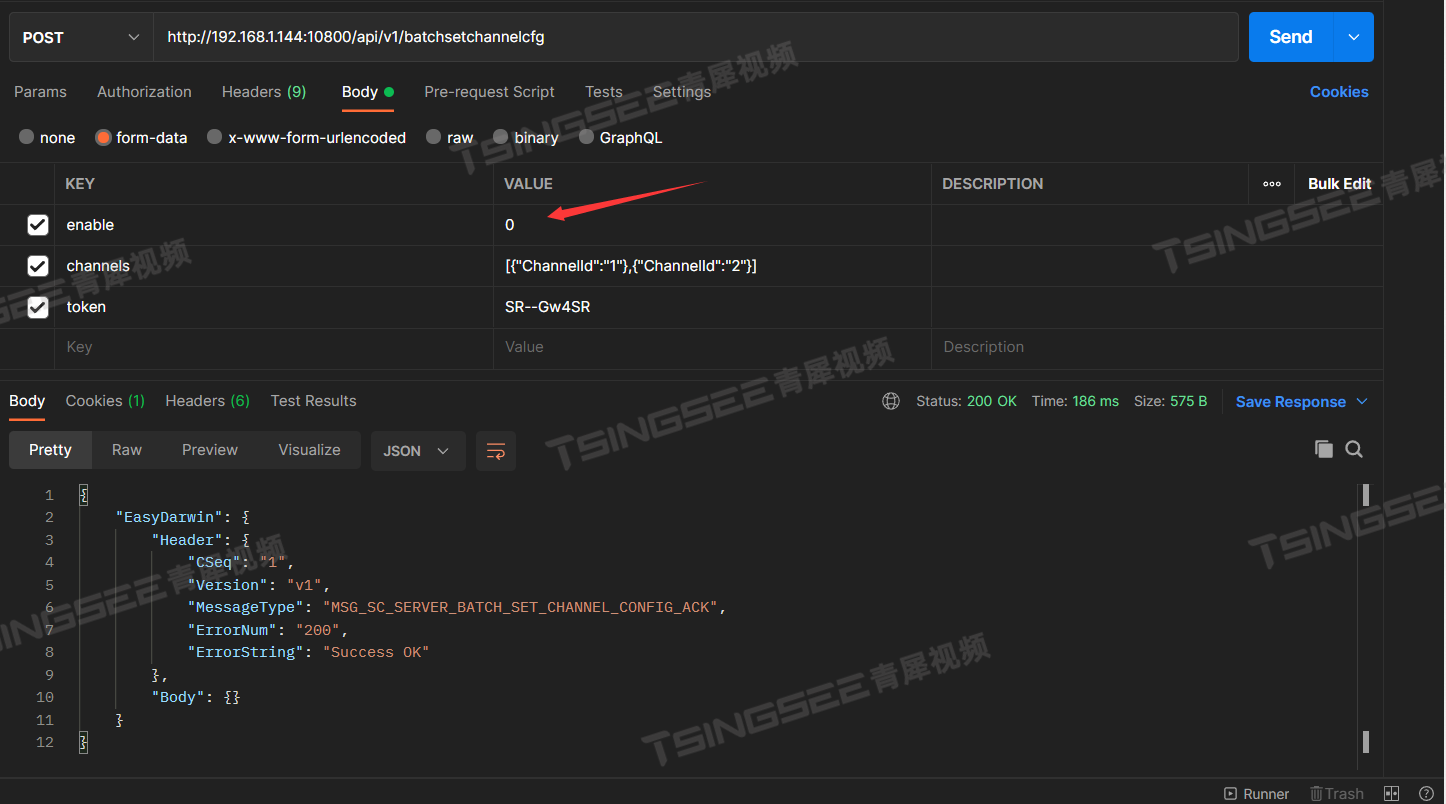Open Bulk Edit for request parameters
Screen dimensions: 1446x804
tap(1339, 183)
